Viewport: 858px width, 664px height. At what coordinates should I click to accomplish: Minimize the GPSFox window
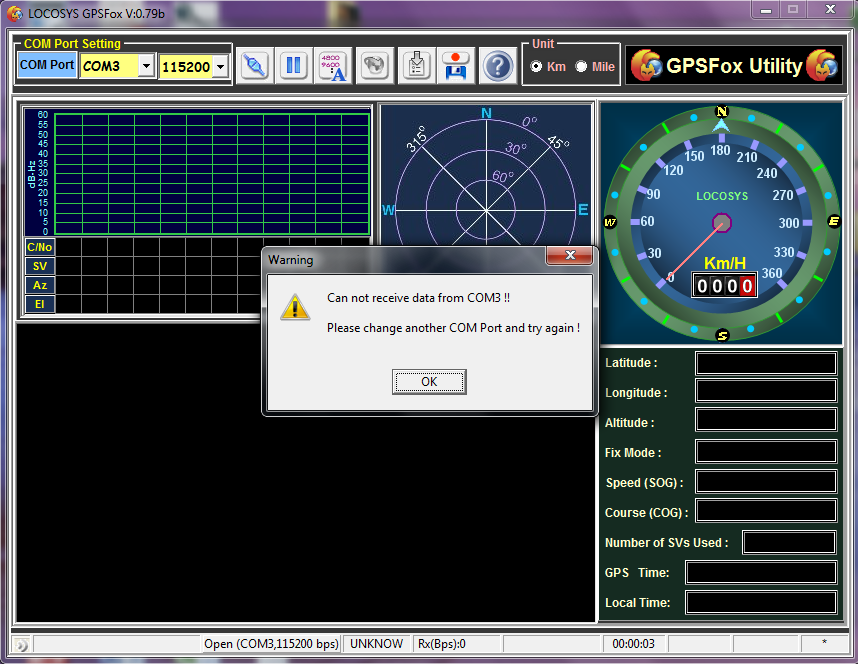coord(766,10)
